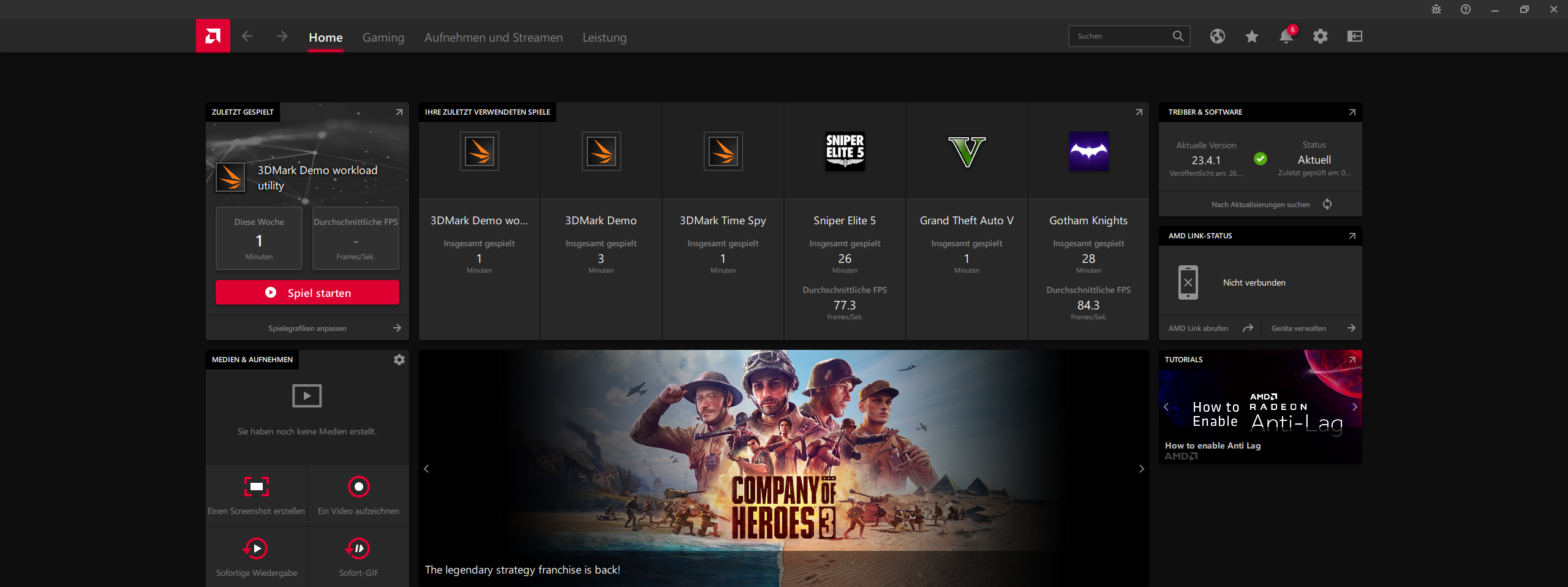
Task: Select the 3DMark Demo wo... game card icon
Action: point(480,151)
